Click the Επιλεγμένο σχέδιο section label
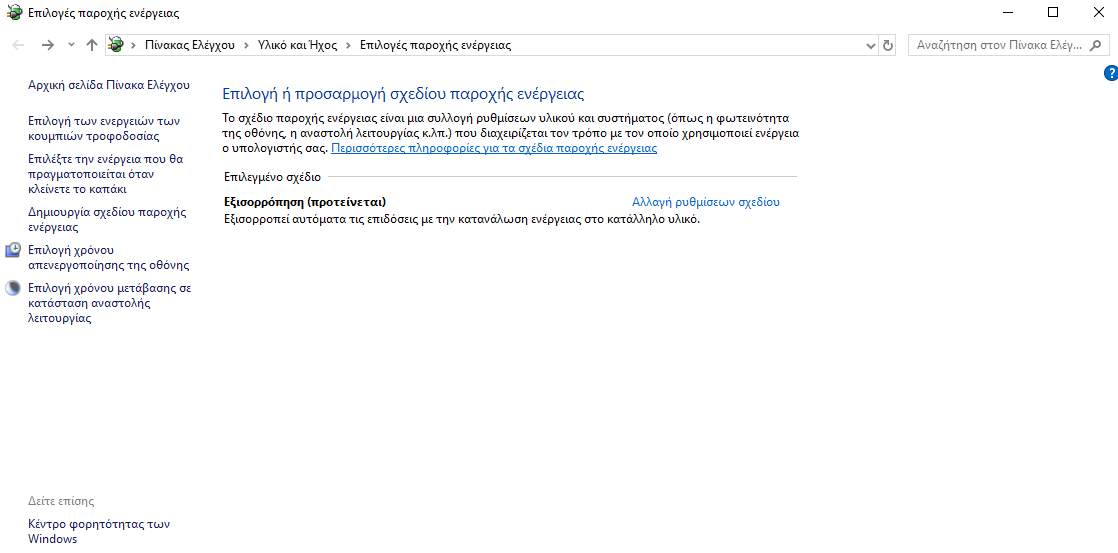1118x553 pixels. 272,177
